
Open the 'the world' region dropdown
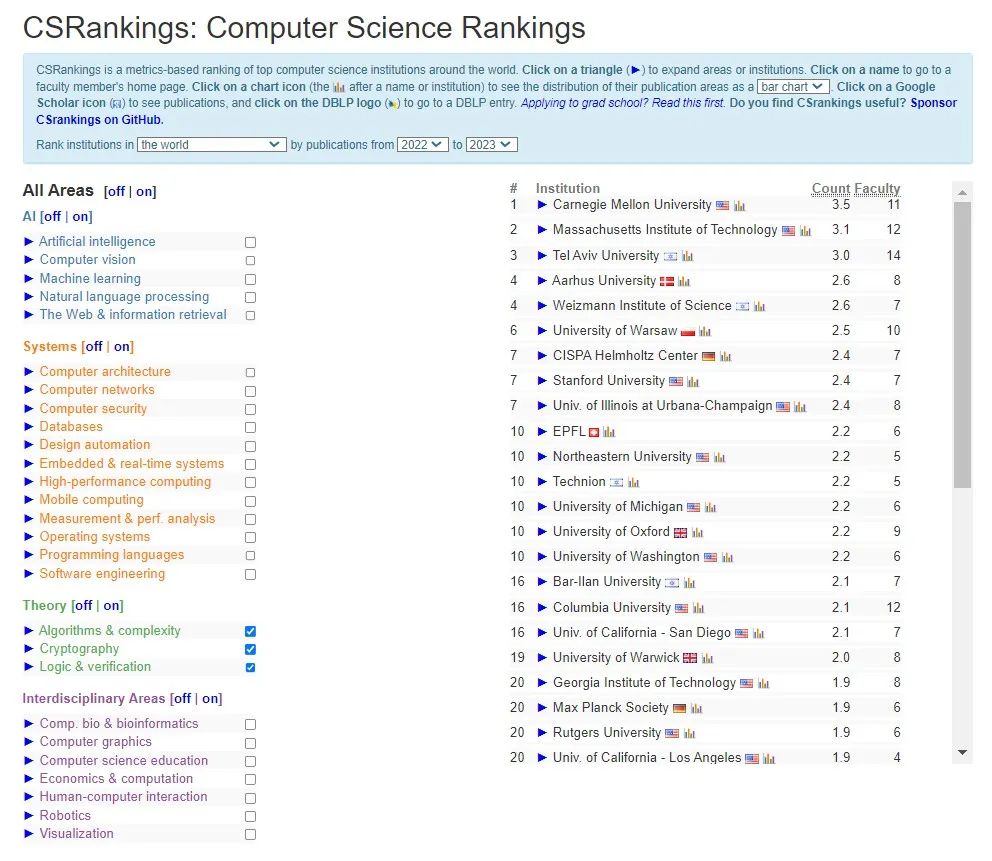point(212,145)
